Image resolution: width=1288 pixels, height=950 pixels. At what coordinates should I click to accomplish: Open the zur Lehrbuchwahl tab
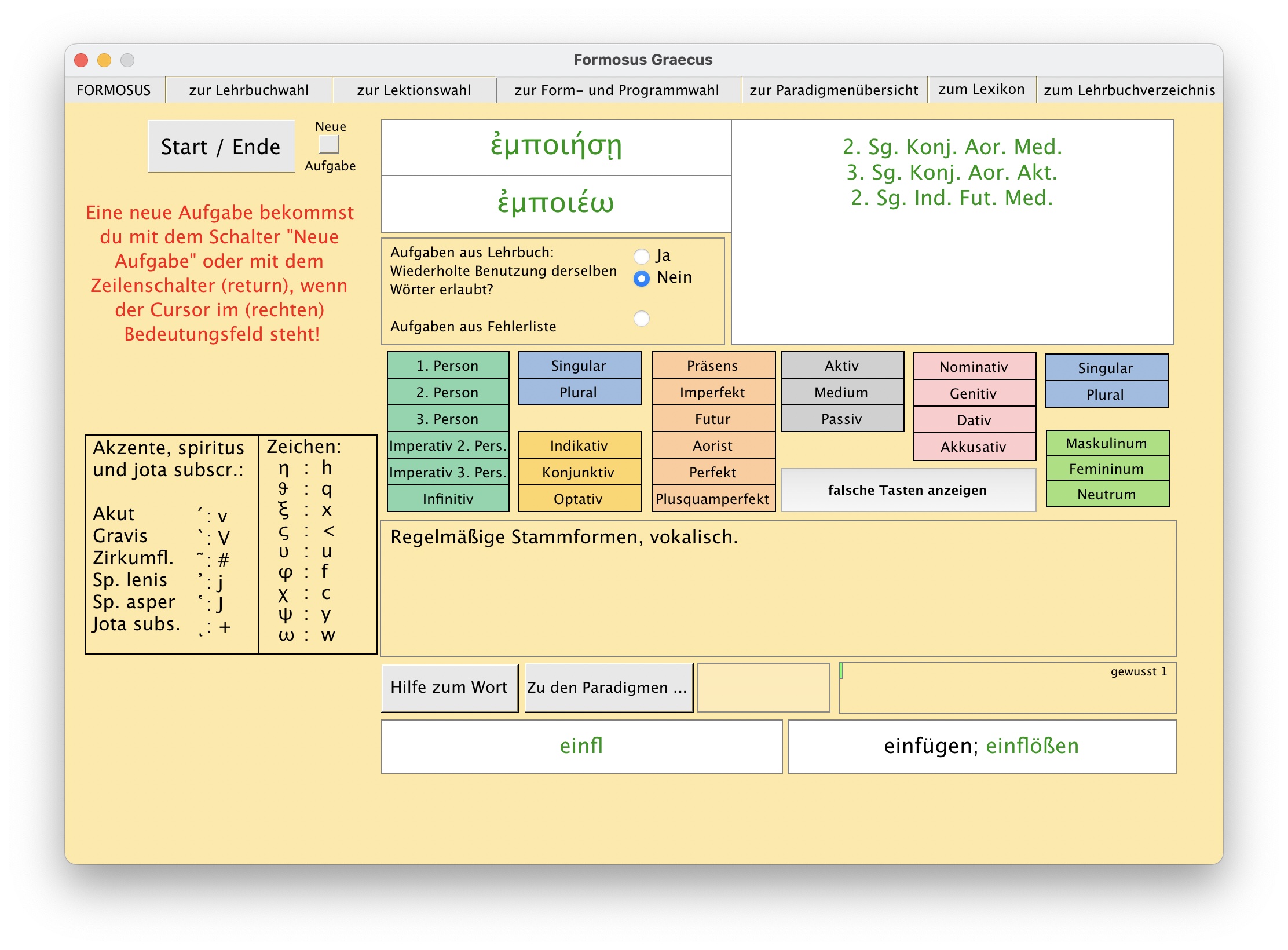pyautogui.click(x=248, y=90)
